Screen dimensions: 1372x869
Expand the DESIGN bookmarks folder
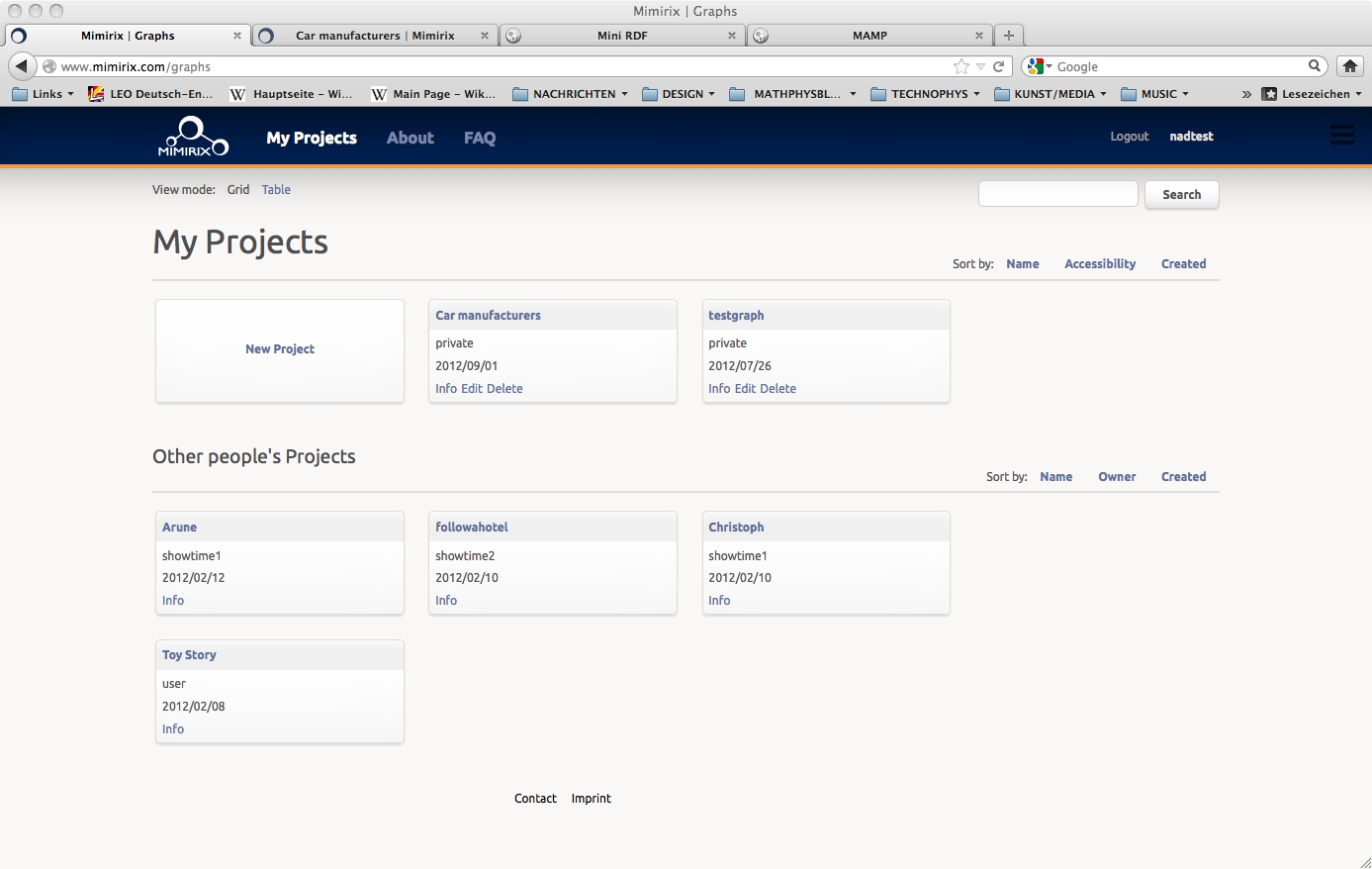point(680,94)
